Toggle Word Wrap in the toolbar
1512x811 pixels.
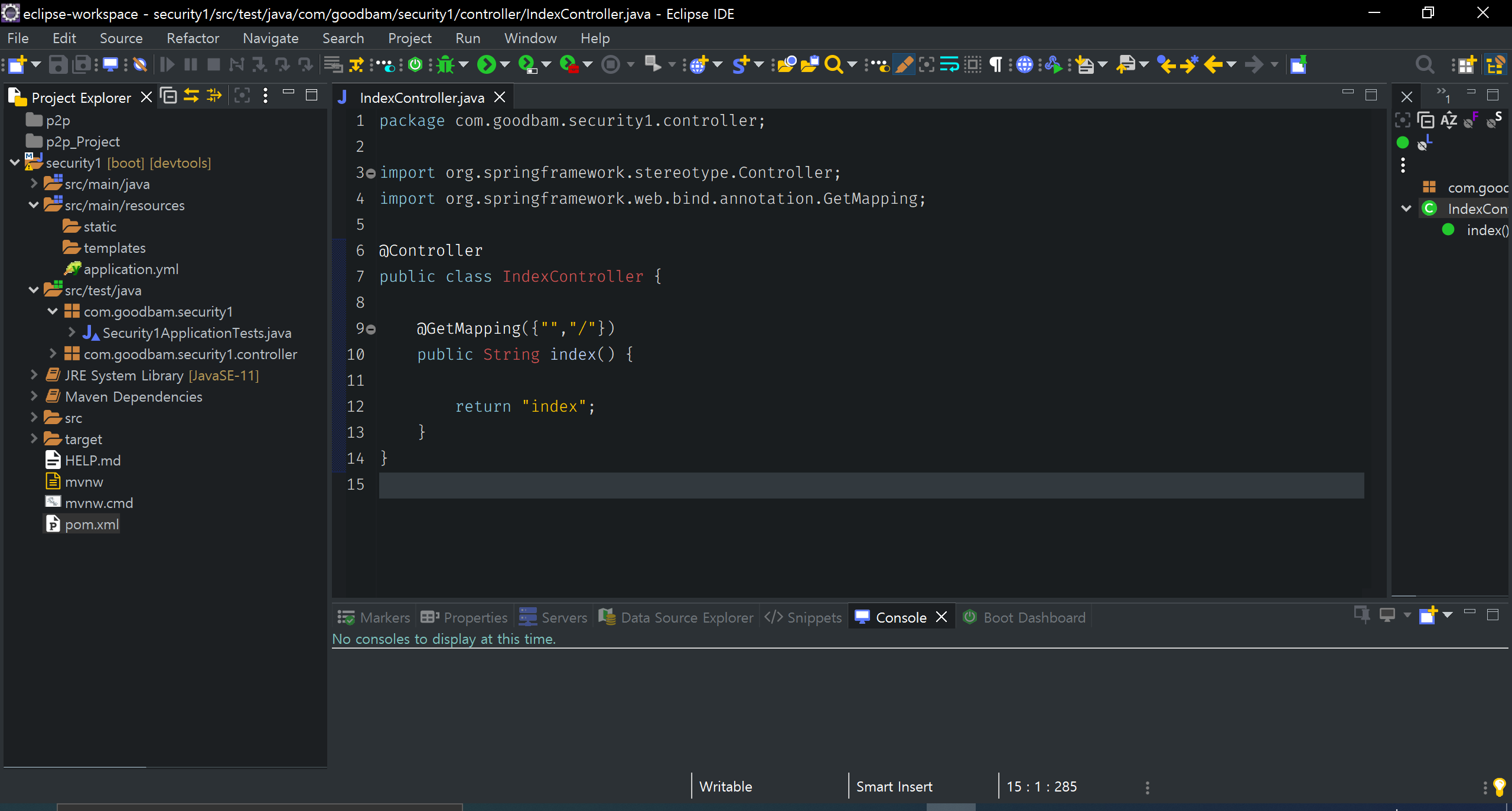(x=949, y=64)
